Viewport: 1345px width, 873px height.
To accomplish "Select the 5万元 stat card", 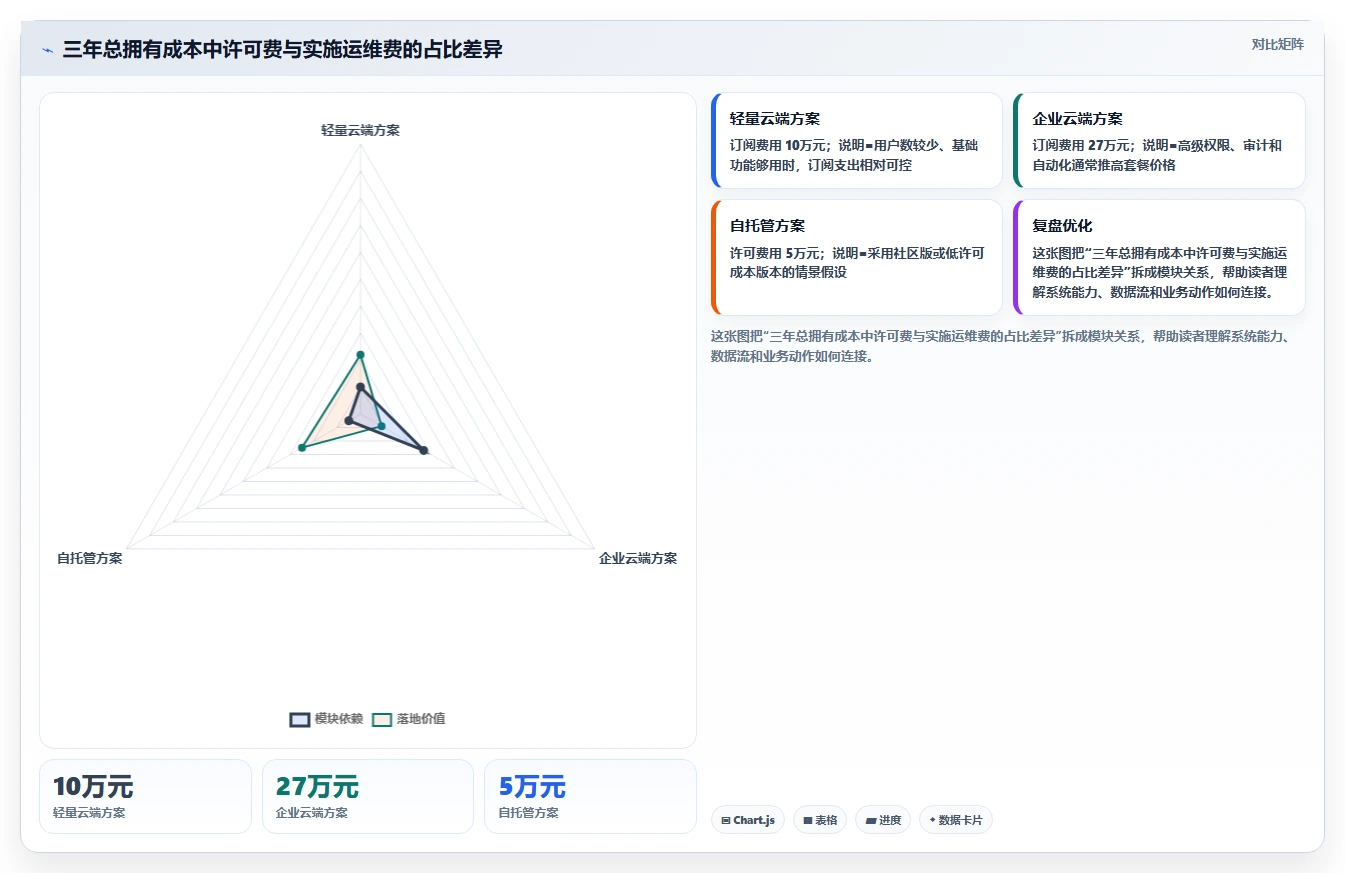I will coord(590,796).
